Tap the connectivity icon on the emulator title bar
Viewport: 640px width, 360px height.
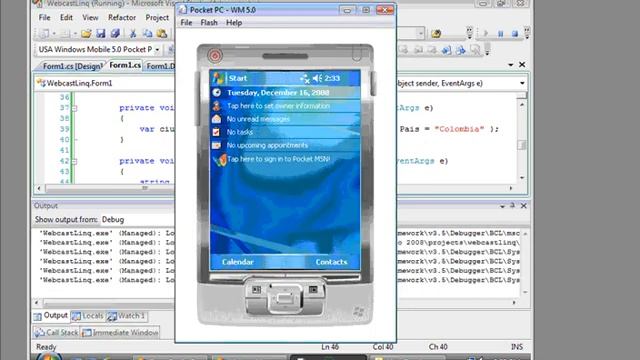304,78
